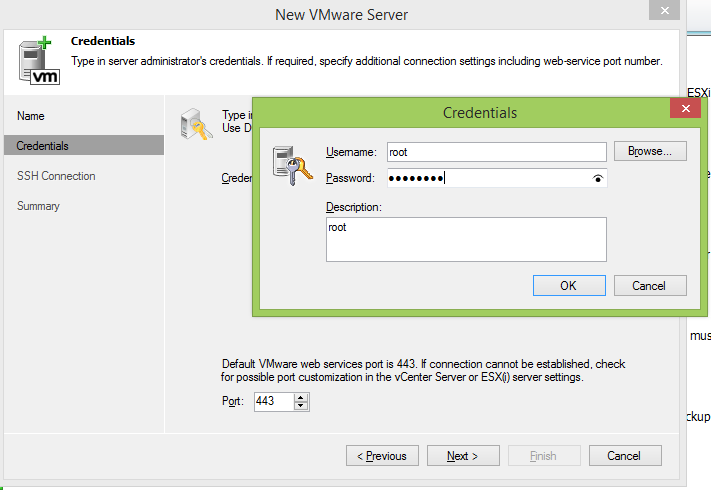Screen dimensions: 711x492
Task: Confirm the credentials with the OK button
Action: pos(568,285)
